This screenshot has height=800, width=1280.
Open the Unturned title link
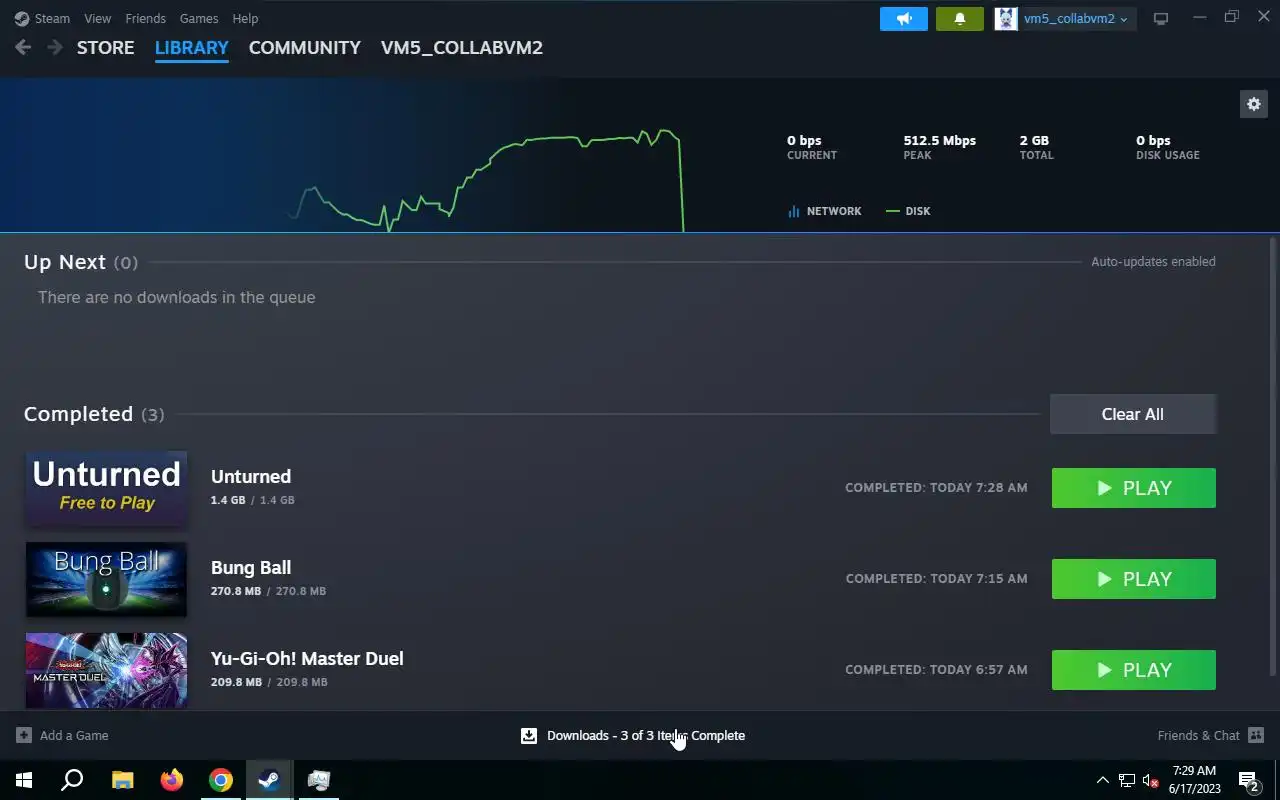(x=251, y=476)
